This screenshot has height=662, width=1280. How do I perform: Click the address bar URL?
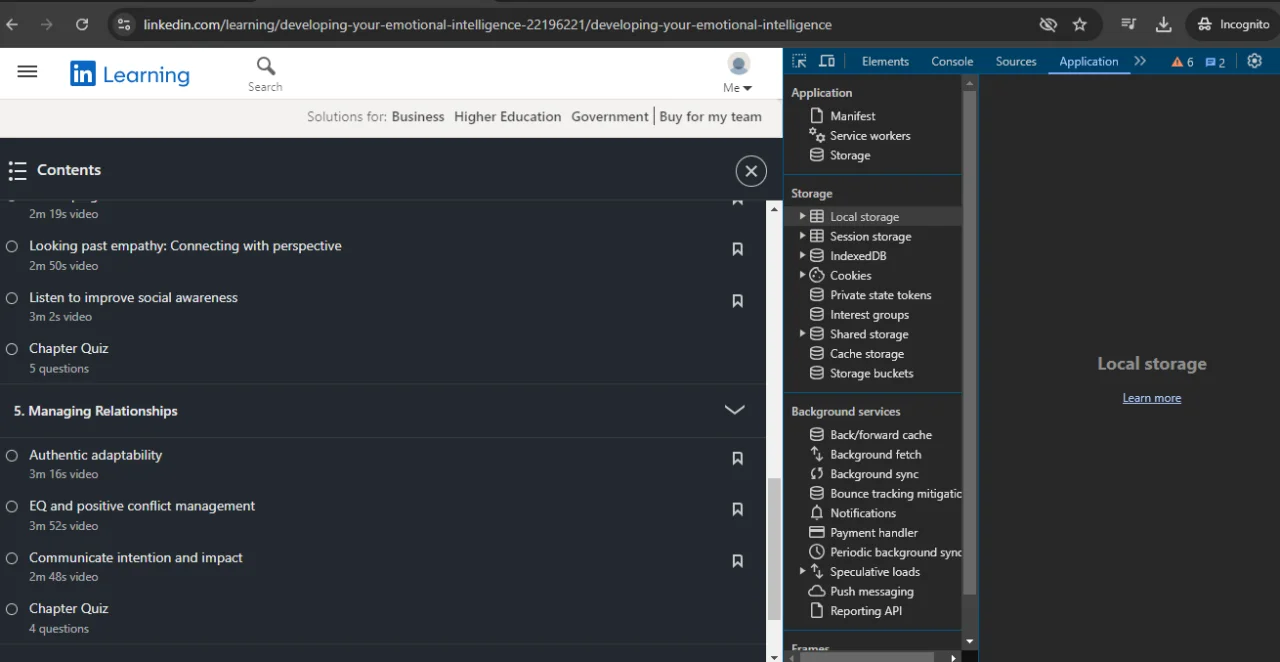point(487,24)
